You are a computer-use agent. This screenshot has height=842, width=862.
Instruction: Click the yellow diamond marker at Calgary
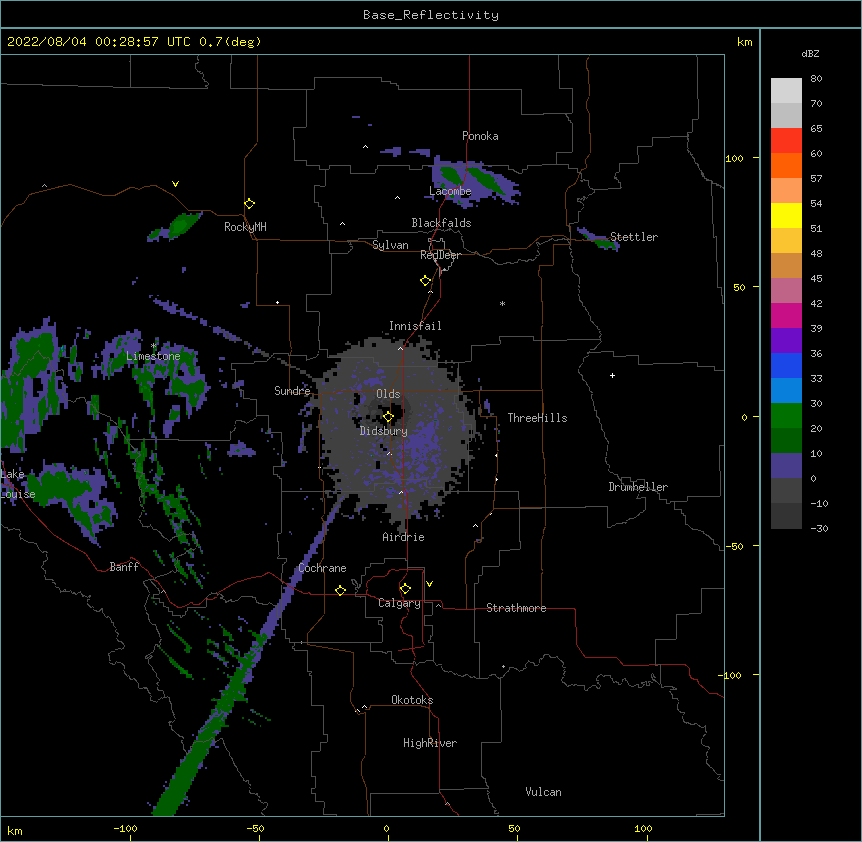click(x=405, y=589)
